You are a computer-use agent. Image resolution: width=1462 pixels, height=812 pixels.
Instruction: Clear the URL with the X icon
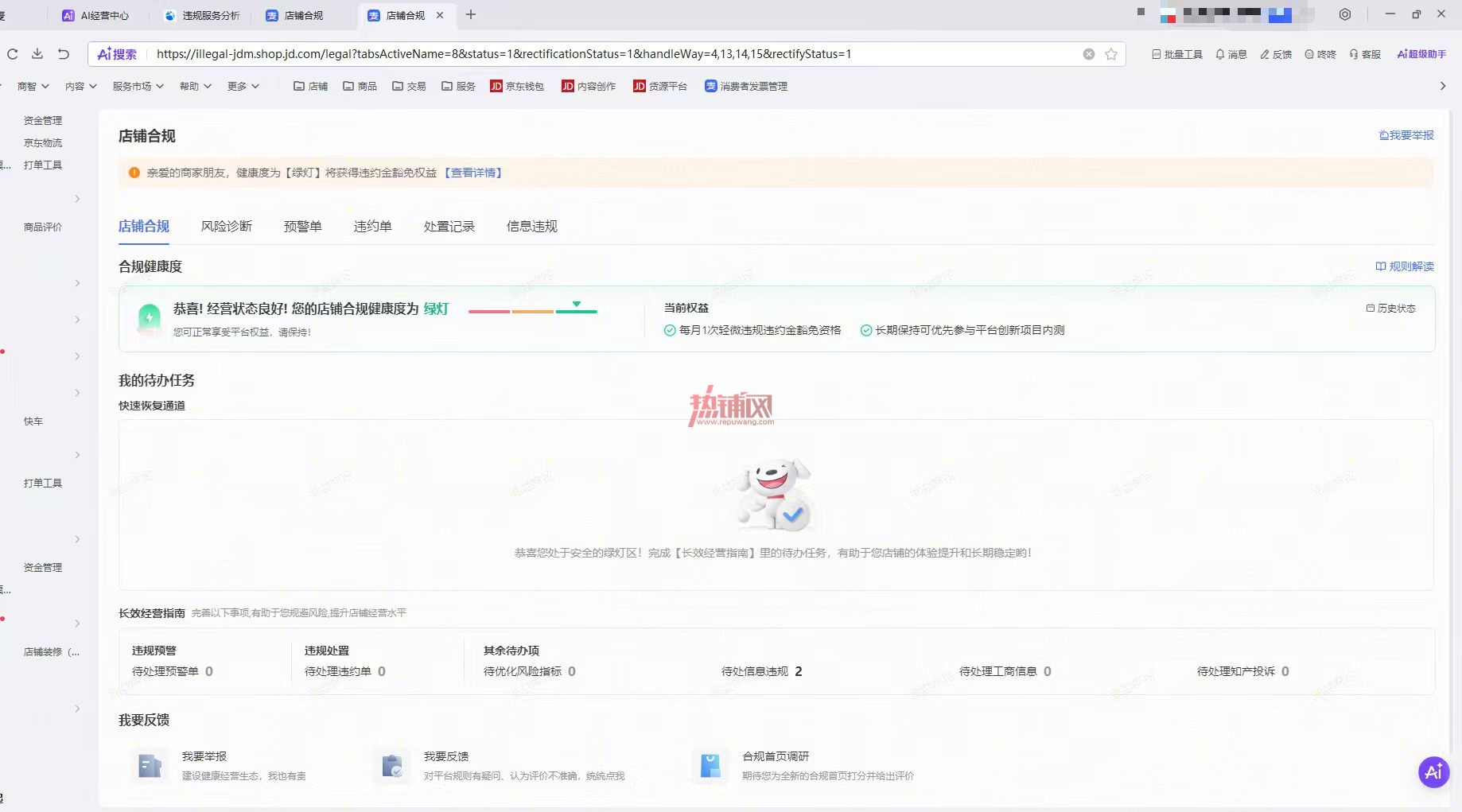[x=1089, y=54]
